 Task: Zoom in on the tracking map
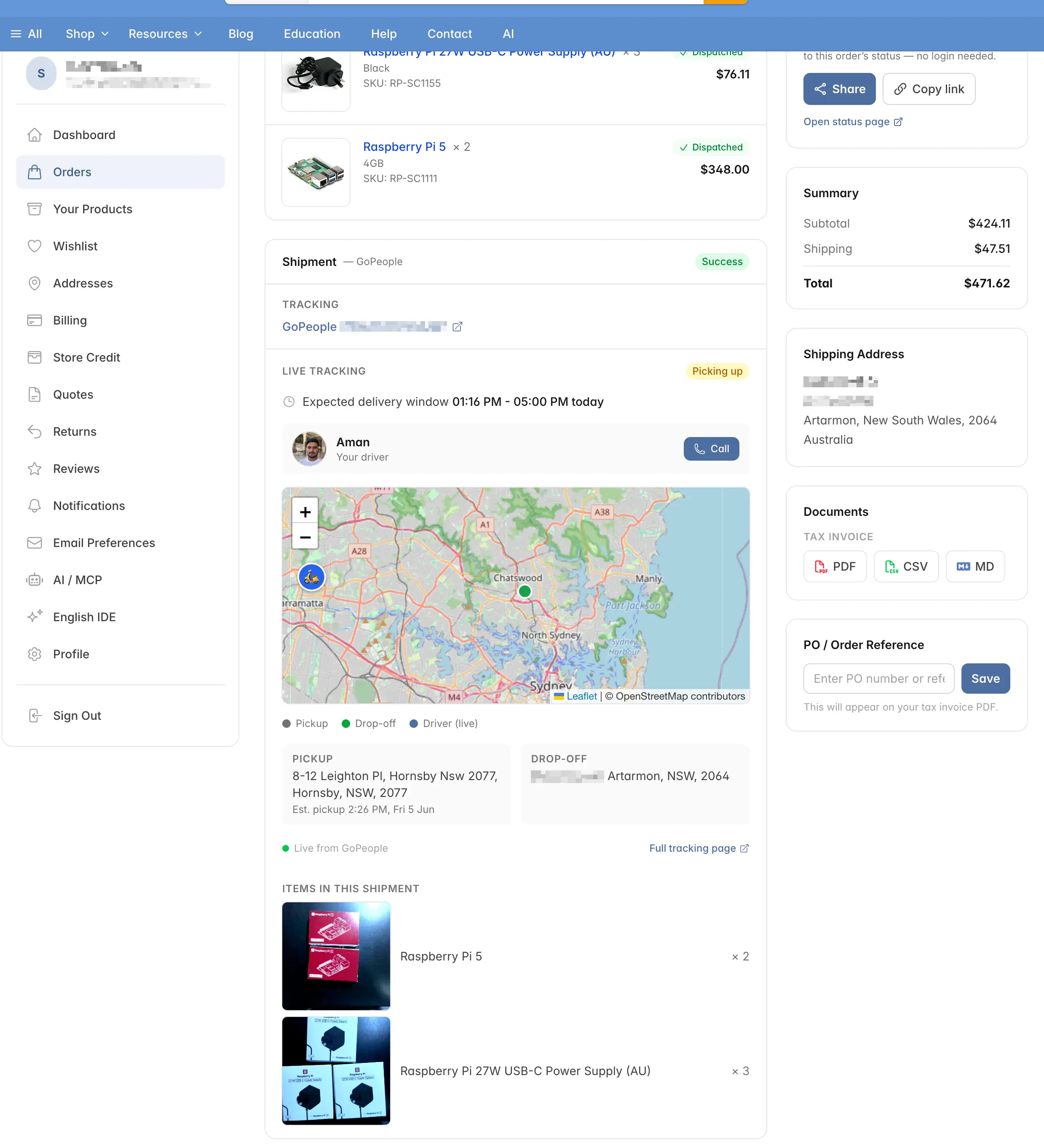pos(305,512)
